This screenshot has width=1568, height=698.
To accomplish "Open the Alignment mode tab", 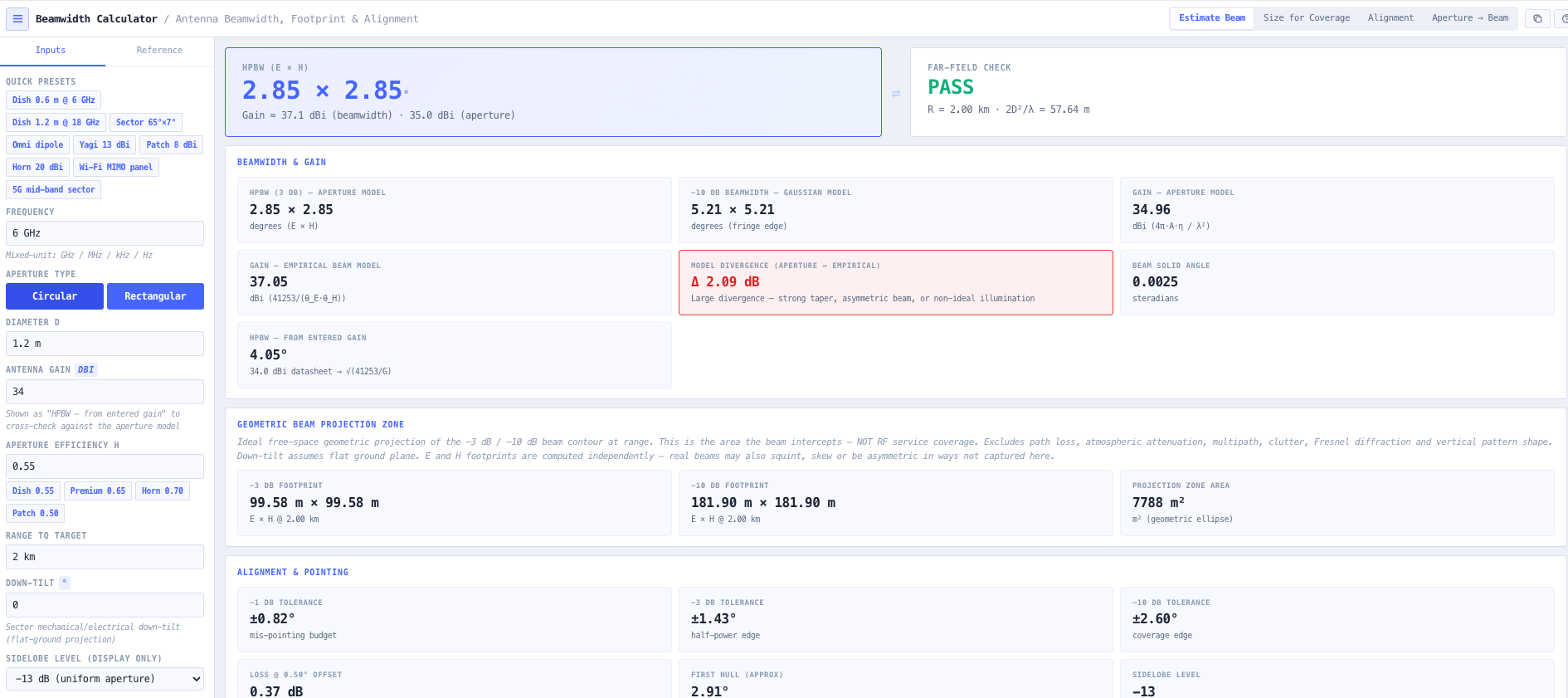I will 1390,18.
